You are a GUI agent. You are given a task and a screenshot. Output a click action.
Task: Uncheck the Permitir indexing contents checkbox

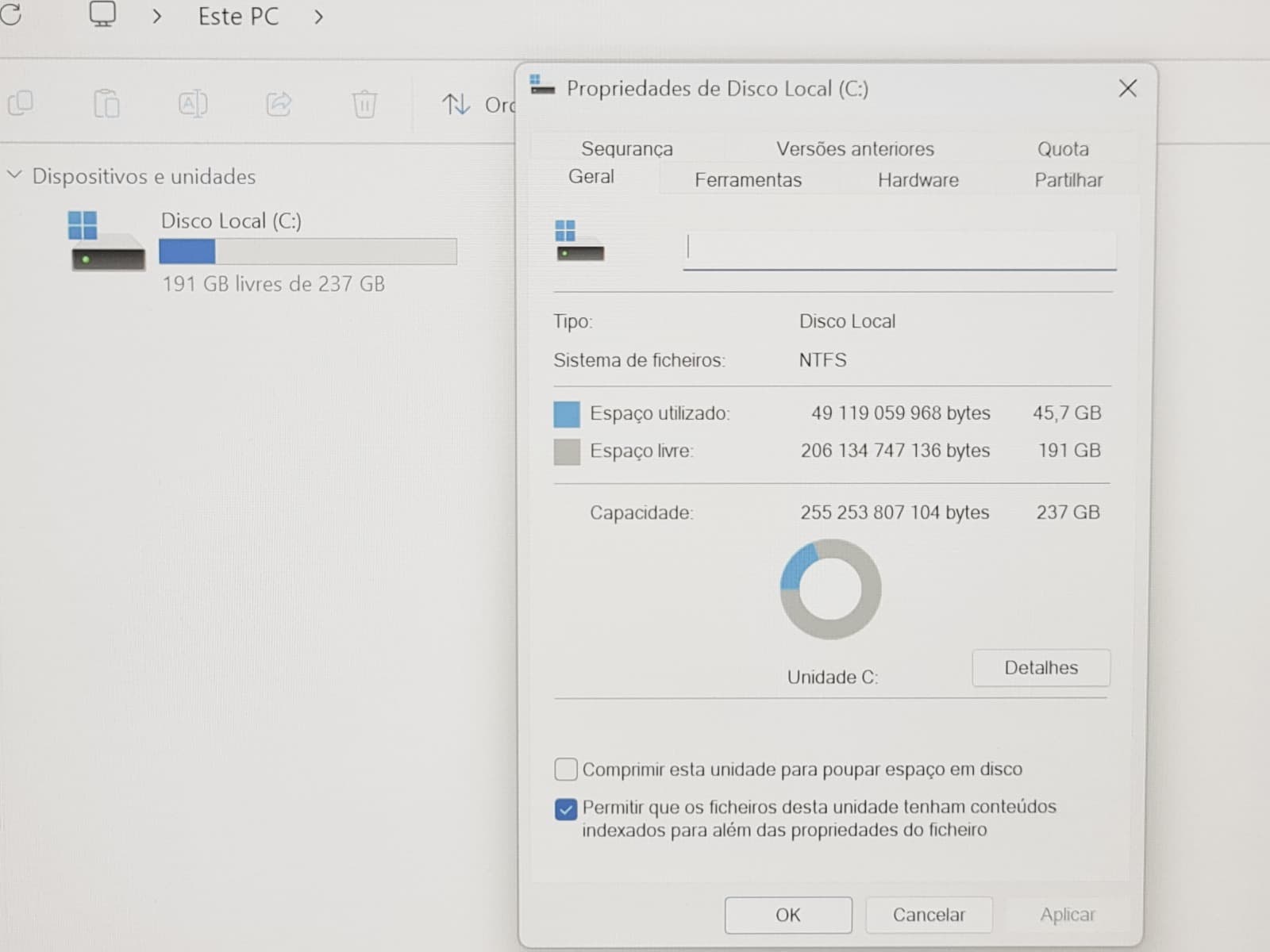(565, 809)
